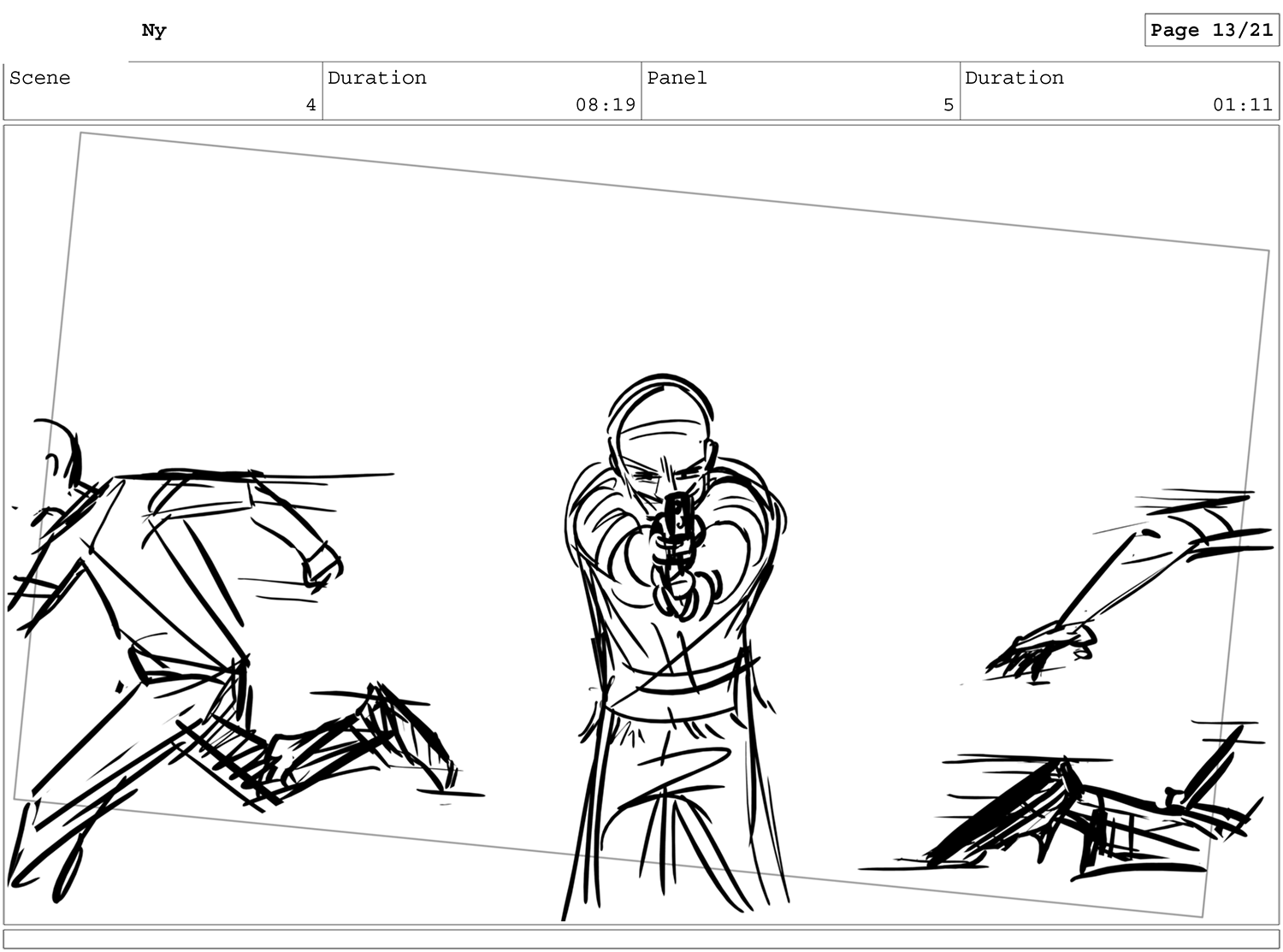Select the Panel header label
1283x952 pixels.
[677, 78]
